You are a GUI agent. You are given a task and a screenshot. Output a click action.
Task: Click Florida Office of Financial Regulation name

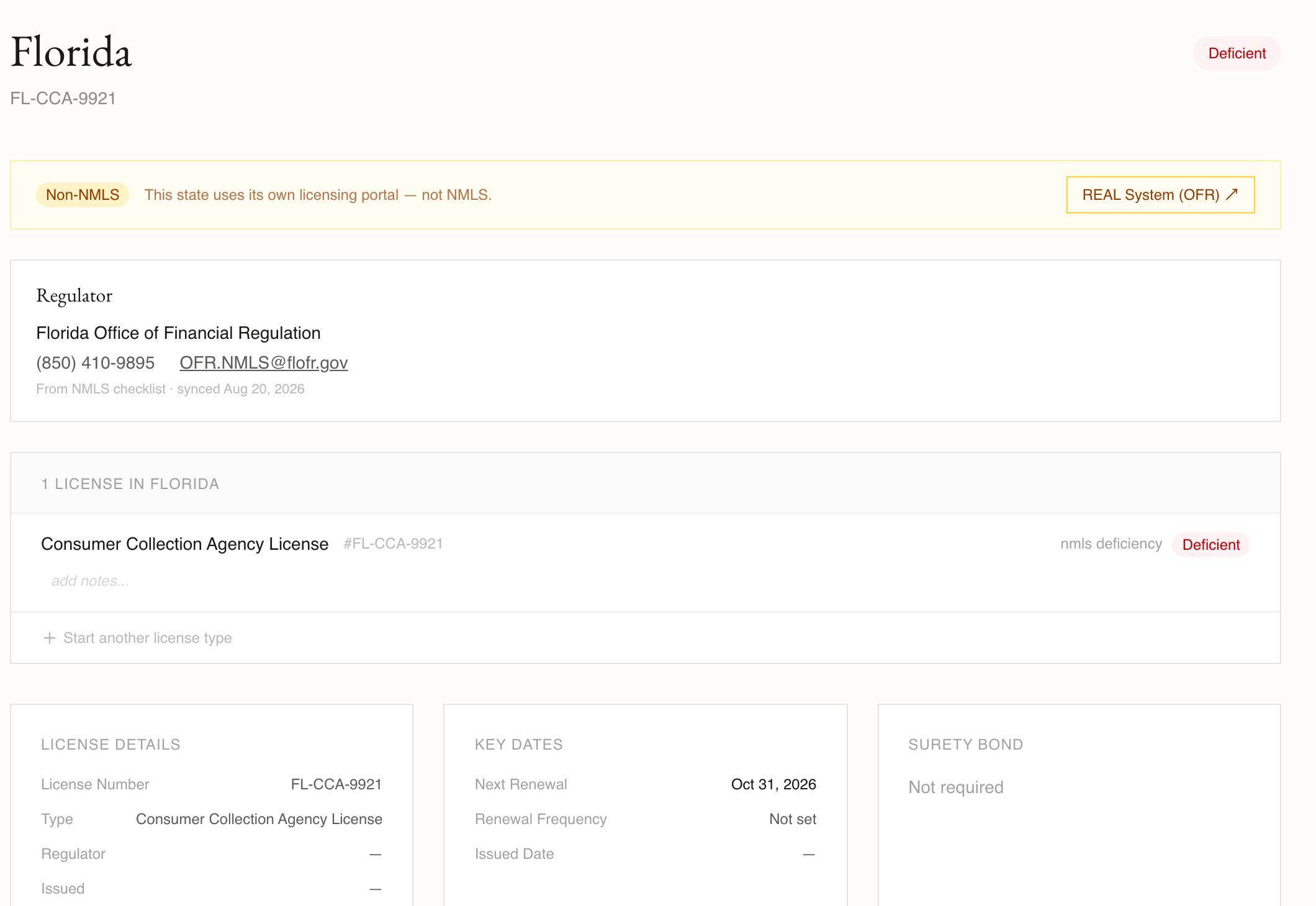[x=178, y=333]
